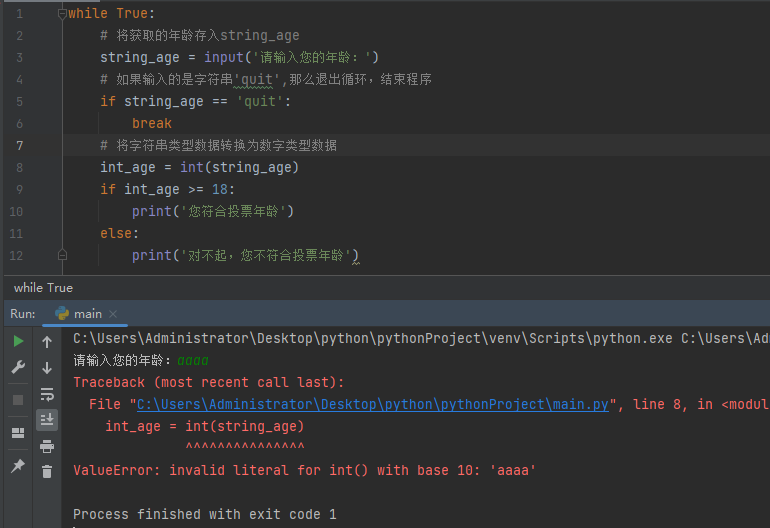
Task: Click 'Traceback (most recent call last):' line
Action: (209, 382)
